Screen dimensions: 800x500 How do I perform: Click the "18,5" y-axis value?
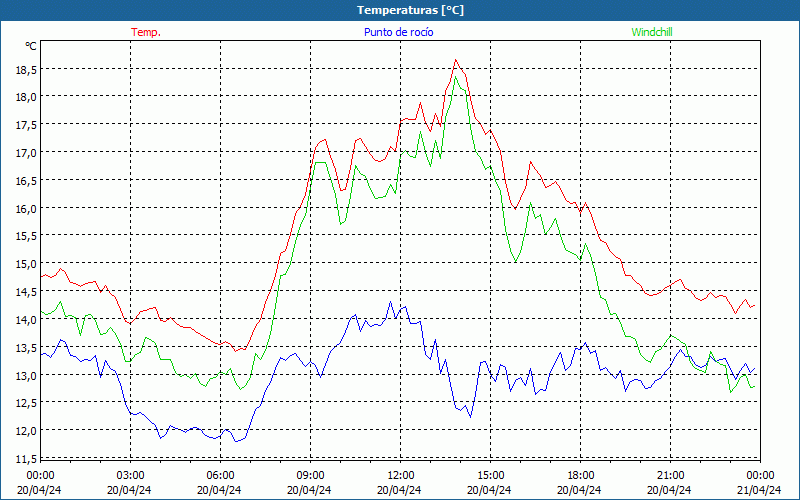(x=26, y=70)
